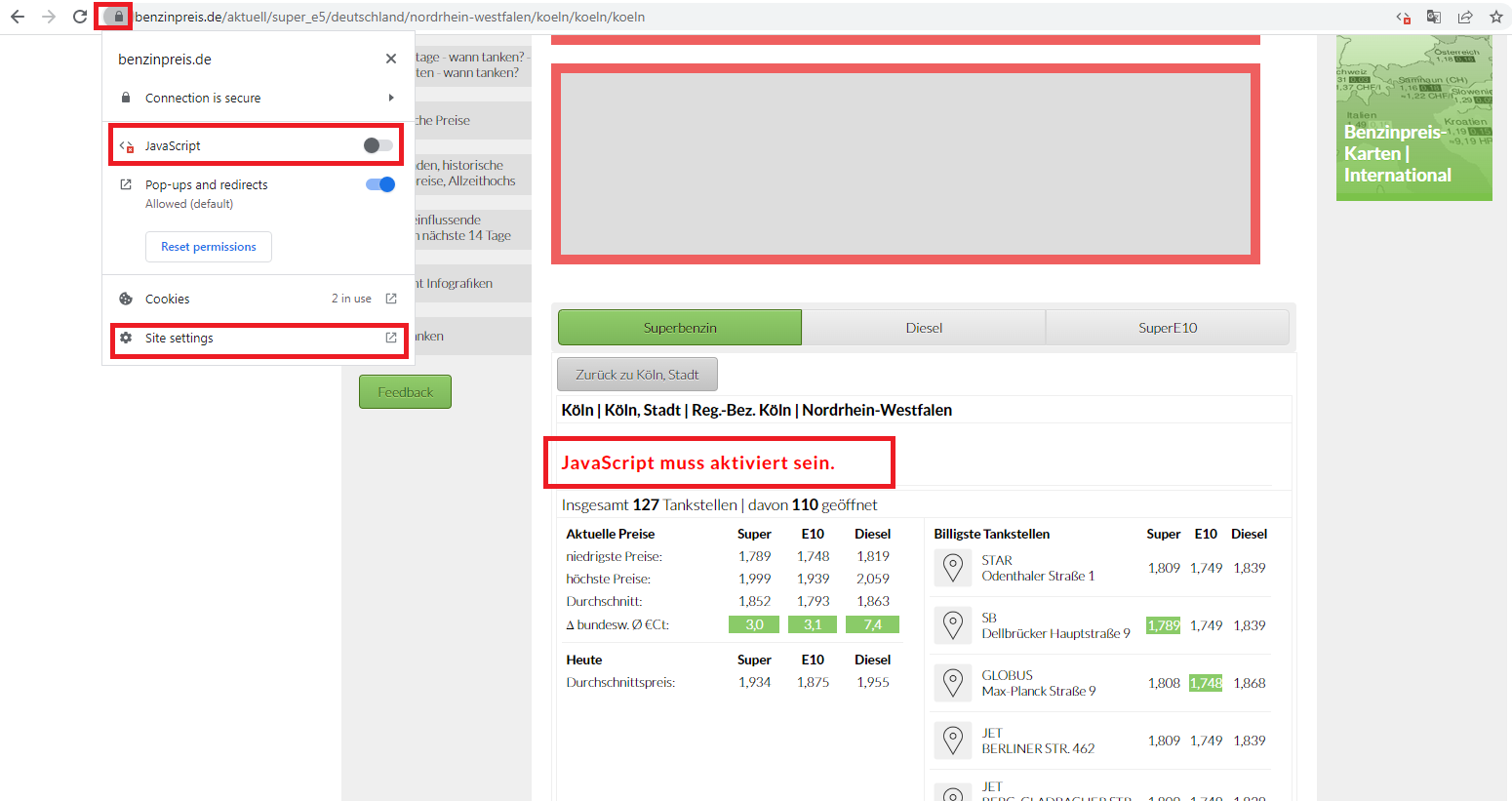This screenshot has width=1512, height=801.
Task: Click the lock icon beside Connection is secure
Action: click(126, 98)
